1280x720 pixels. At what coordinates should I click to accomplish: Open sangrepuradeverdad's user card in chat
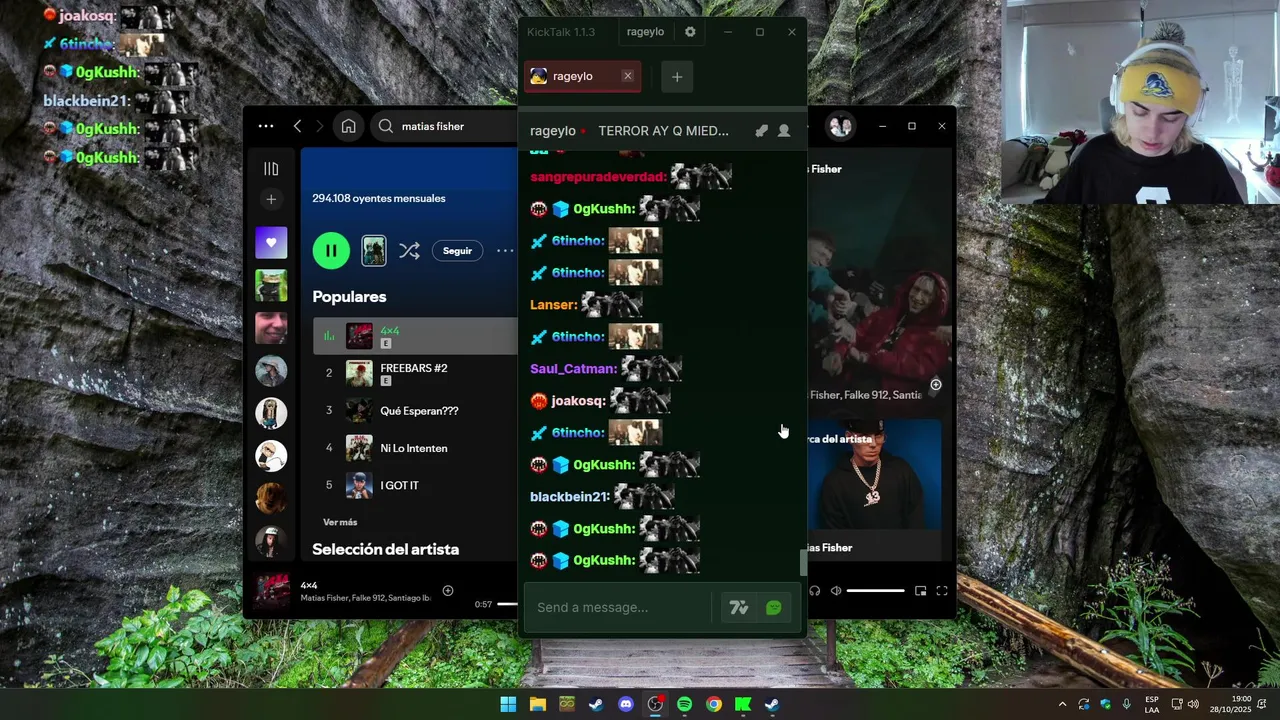[x=598, y=177]
